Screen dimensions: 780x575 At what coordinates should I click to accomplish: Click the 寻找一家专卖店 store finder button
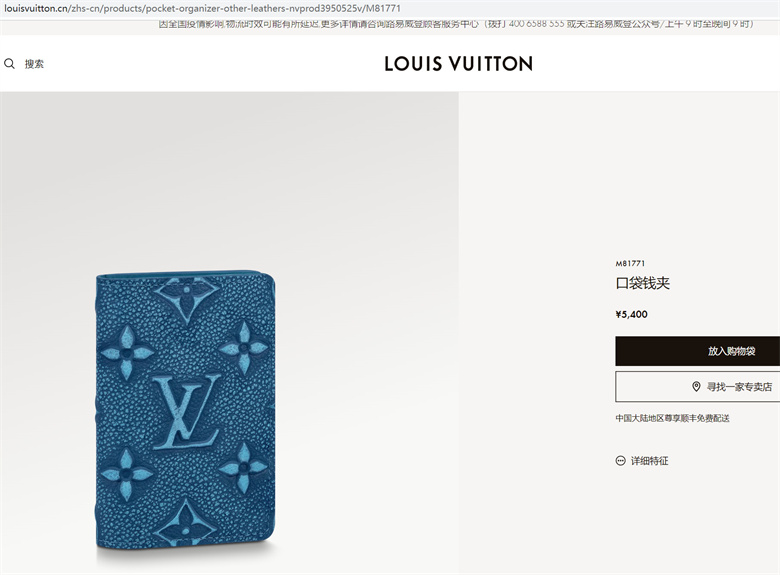pyautogui.click(x=697, y=386)
